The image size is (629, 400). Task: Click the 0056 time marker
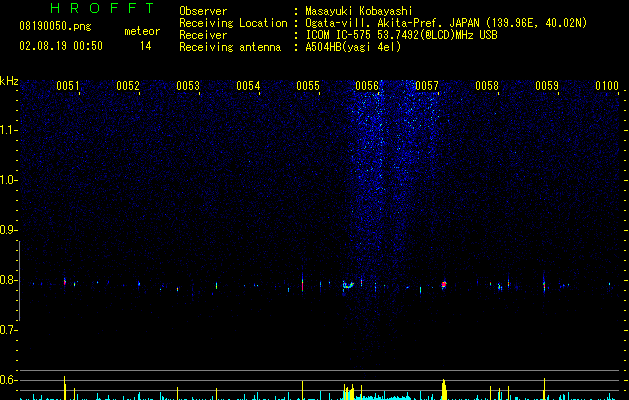coord(367,85)
